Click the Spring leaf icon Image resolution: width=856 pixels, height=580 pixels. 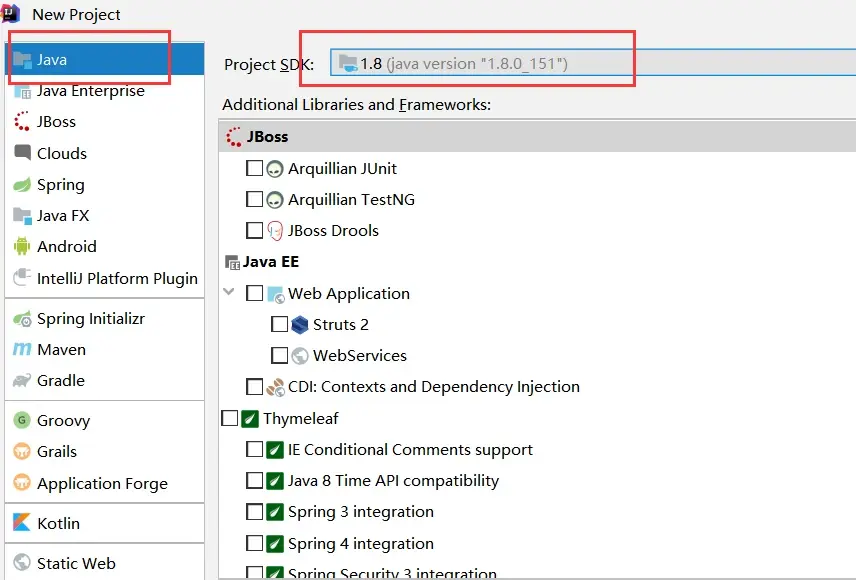[22, 185]
